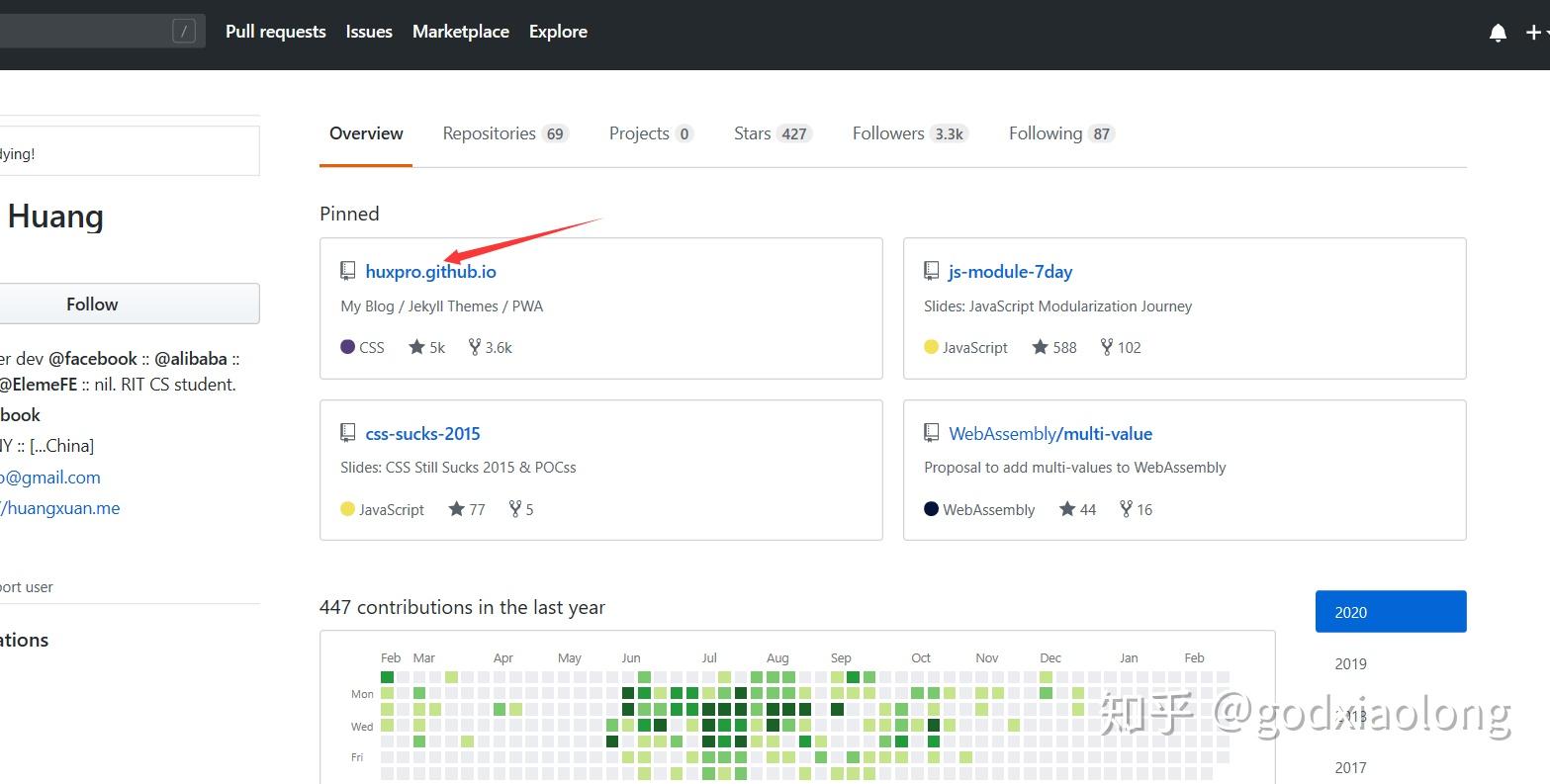The width and height of the screenshot is (1550, 784).
Task: Click the repository book icon beside huxpro.github.io
Action: tap(347, 269)
